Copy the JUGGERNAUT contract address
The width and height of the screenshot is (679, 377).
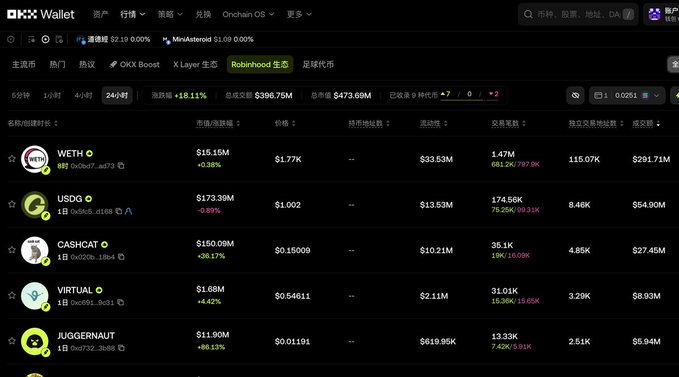click(122, 348)
